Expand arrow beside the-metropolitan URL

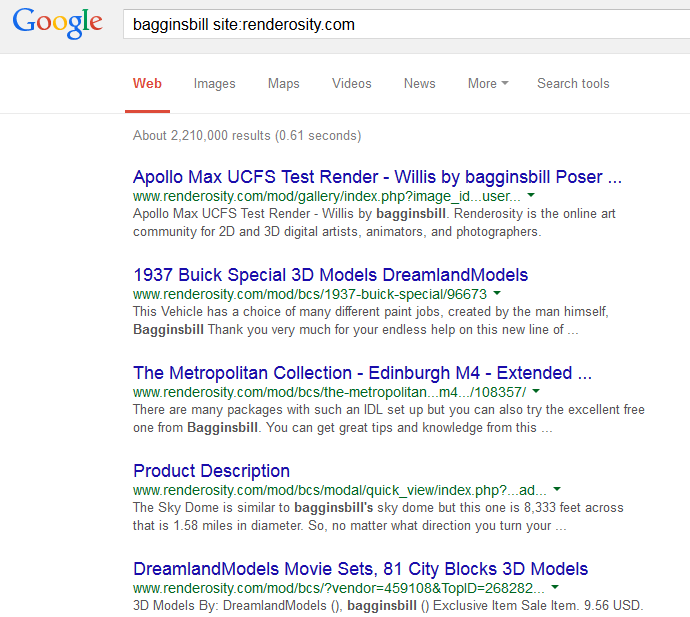[536, 391]
